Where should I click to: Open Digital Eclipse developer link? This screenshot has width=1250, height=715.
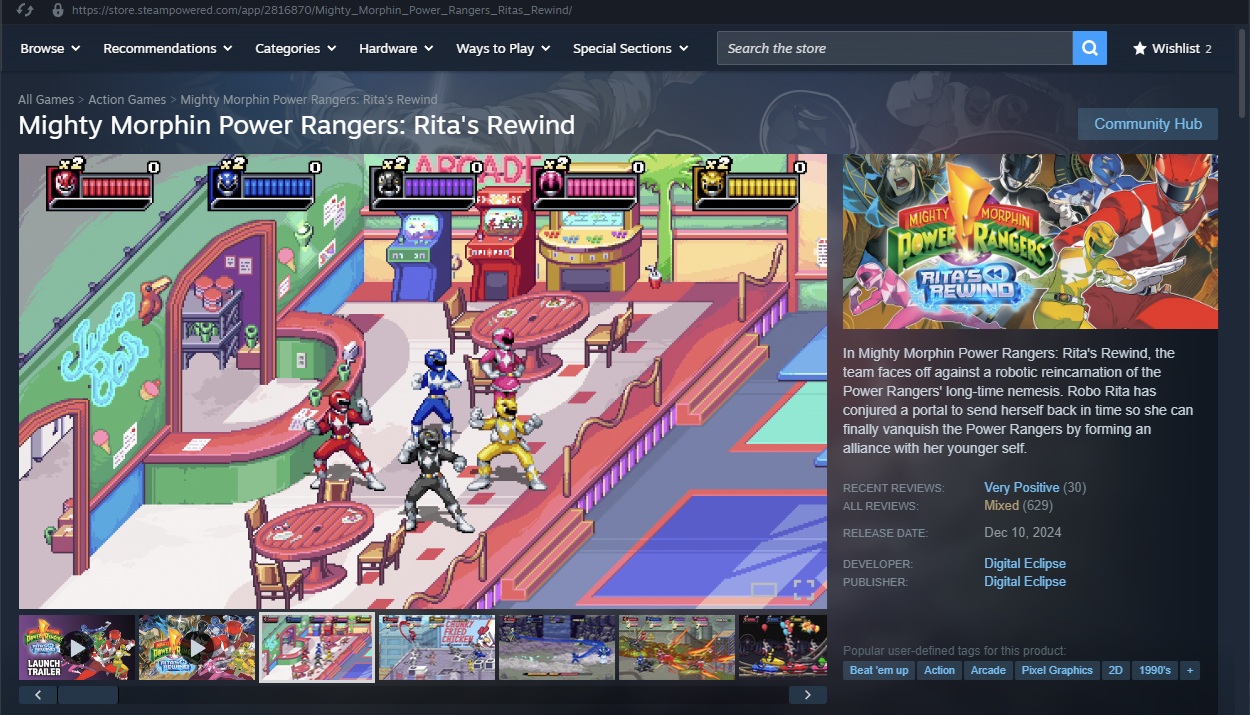(x=1025, y=564)
